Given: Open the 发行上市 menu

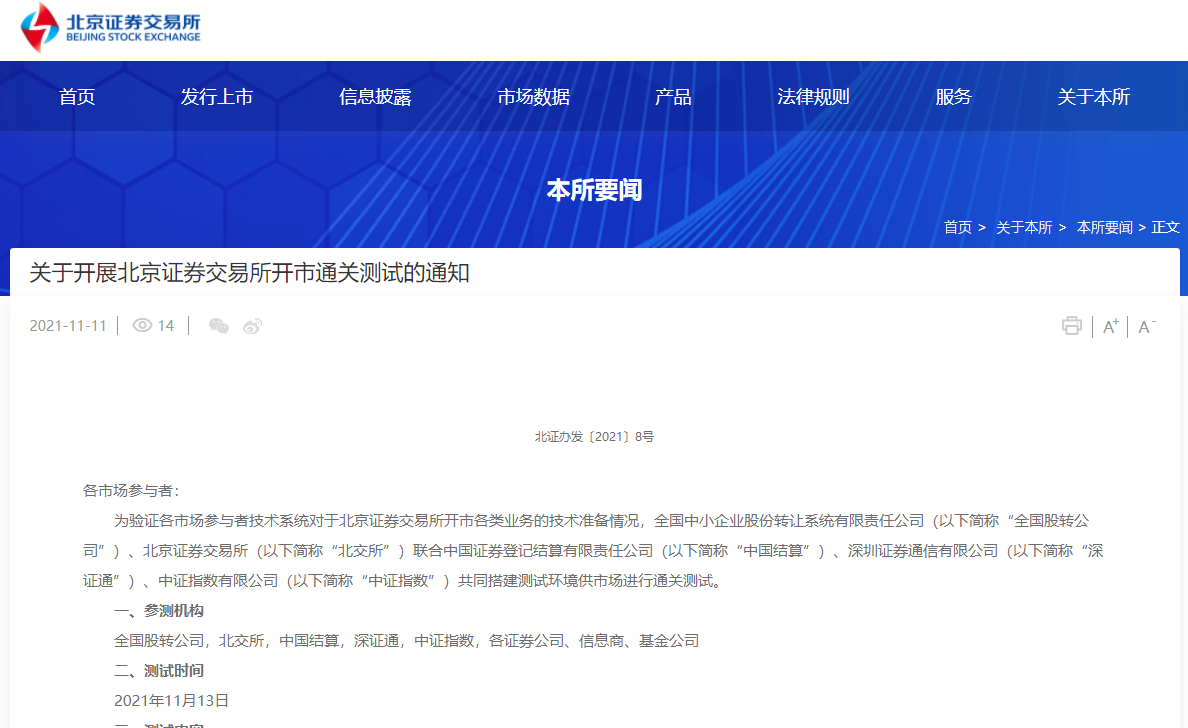Looking at the screenshot, I should point(217,97).
